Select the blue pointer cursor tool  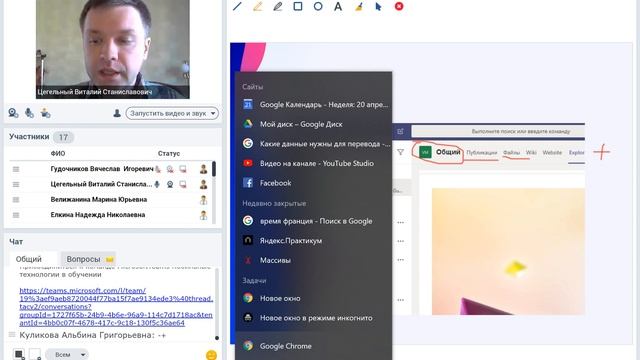pos(378,6)
